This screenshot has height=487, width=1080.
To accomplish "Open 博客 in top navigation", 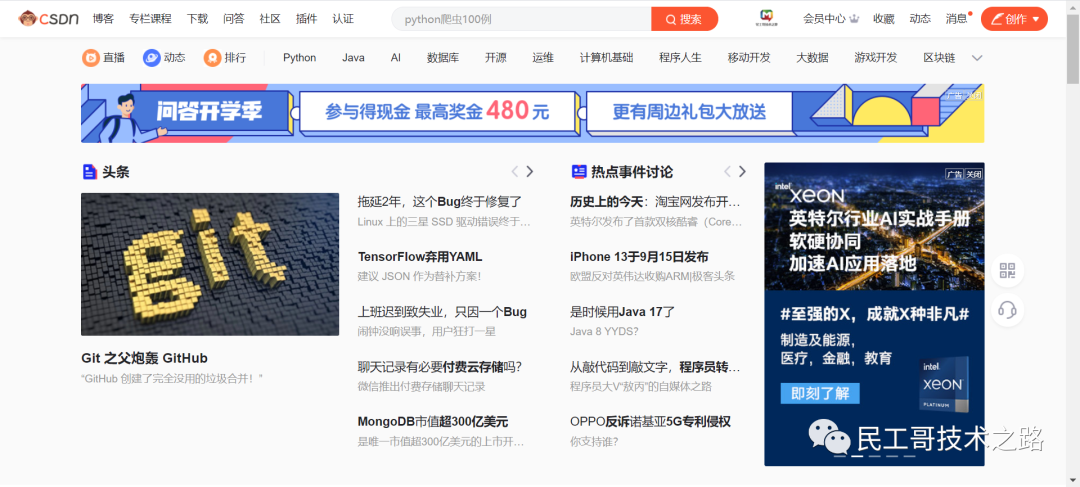I will click(103, 19).
